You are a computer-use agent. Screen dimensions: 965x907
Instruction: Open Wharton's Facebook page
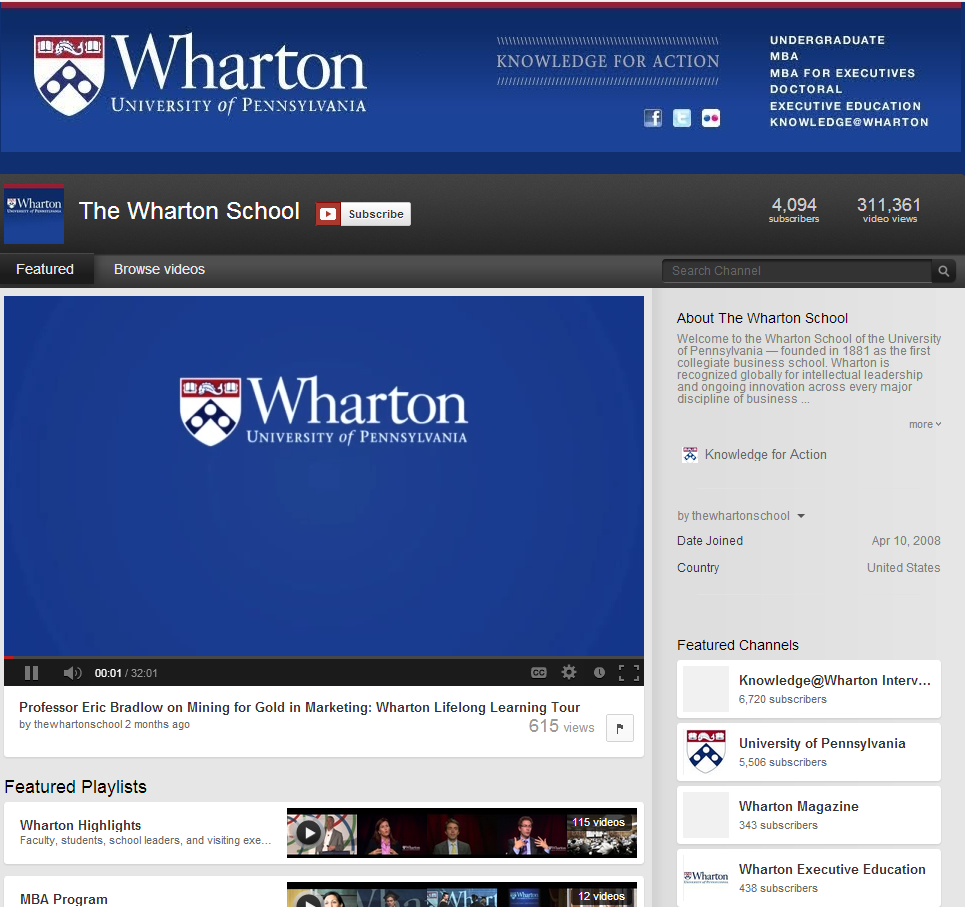(653, 117)
